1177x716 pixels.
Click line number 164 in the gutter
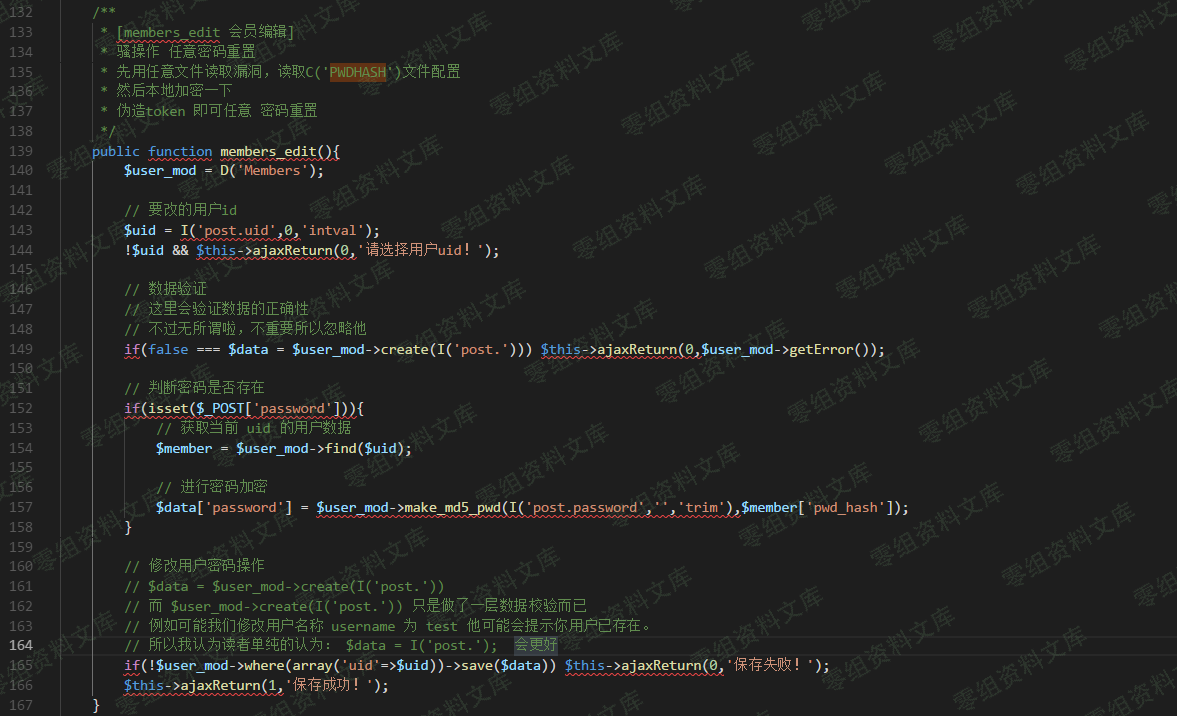[x=20, y=645]
